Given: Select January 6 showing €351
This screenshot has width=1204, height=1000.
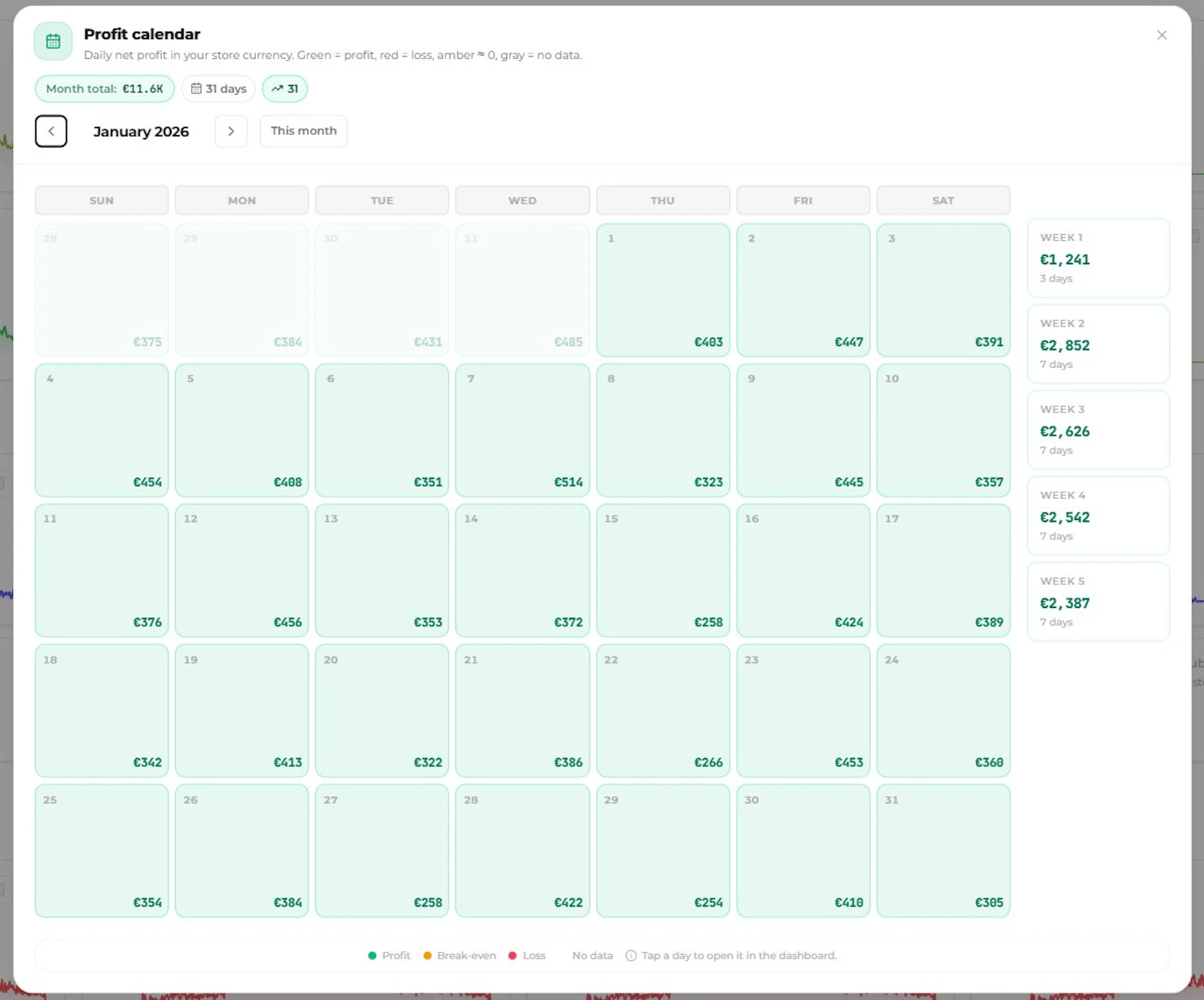Looking at the screenshot, I should click(x=382, y=430).
